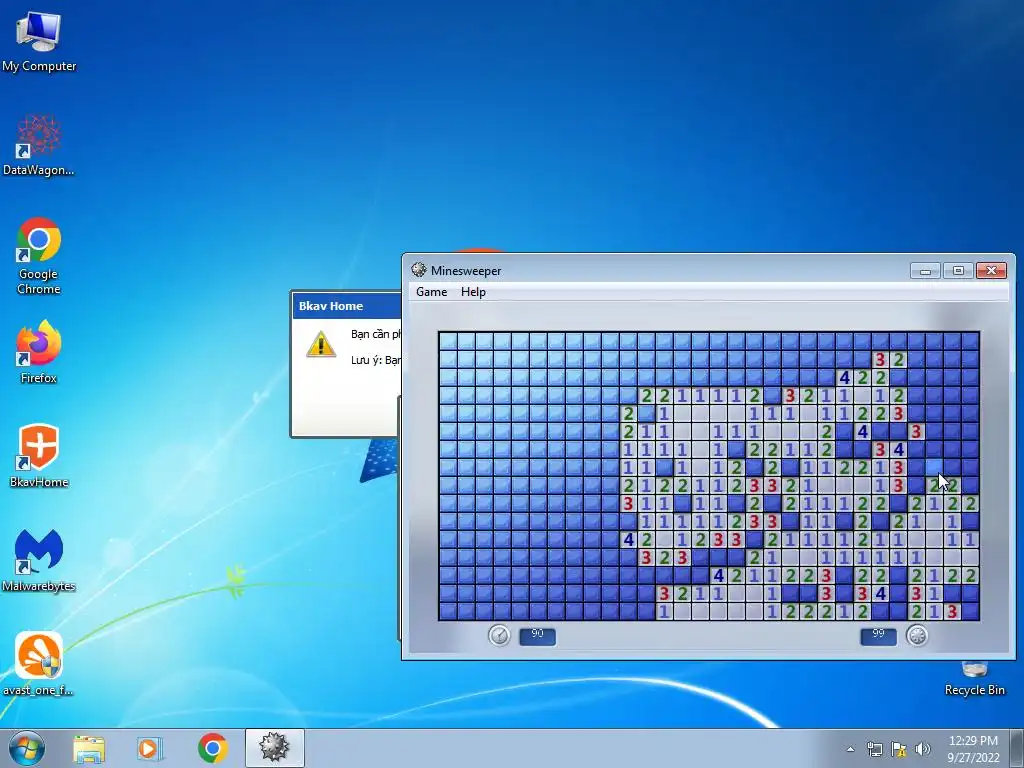Click the highlighted covered tile near the cursor

[935, 468]
